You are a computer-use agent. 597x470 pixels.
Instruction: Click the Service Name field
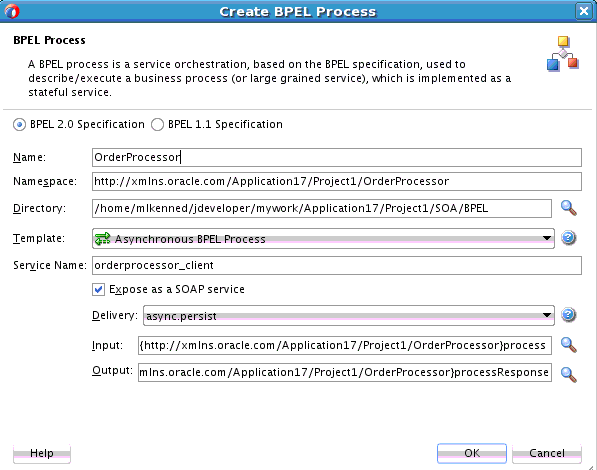click(x=337, y=265)
